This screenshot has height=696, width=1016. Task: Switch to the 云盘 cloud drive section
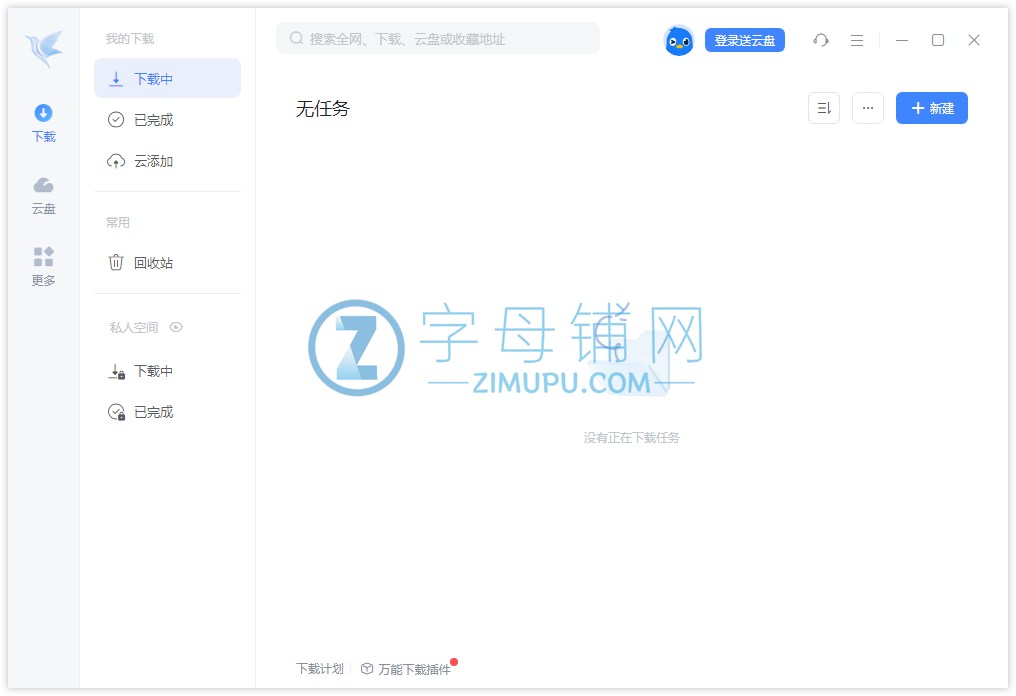pyautogui.click(x=43, y=195)
